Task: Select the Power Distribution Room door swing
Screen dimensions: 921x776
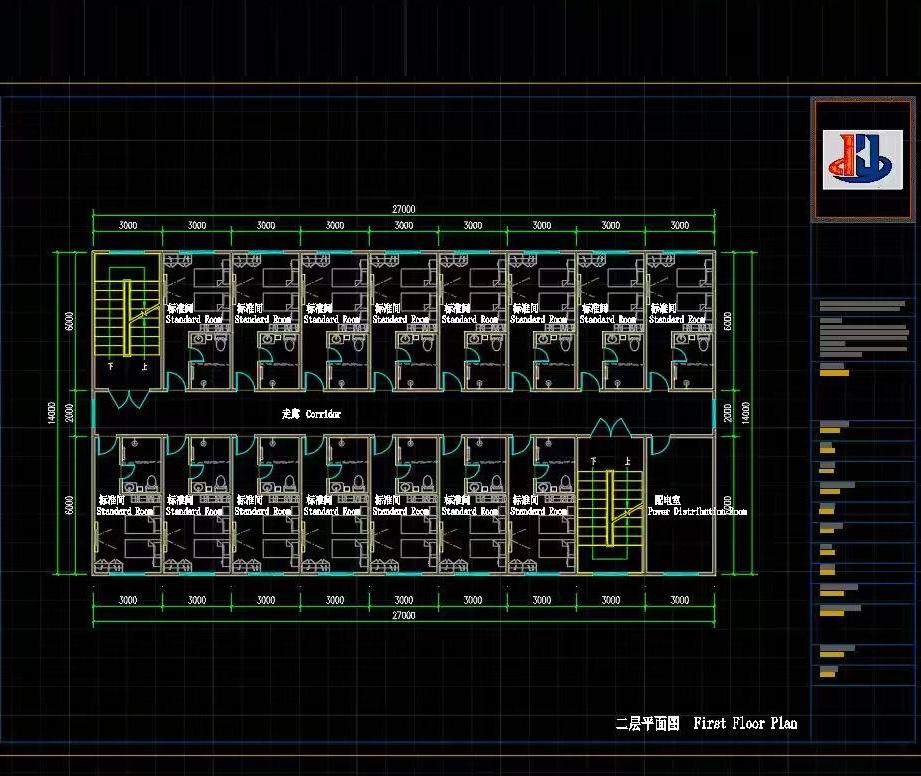Action: click(660, 444)
